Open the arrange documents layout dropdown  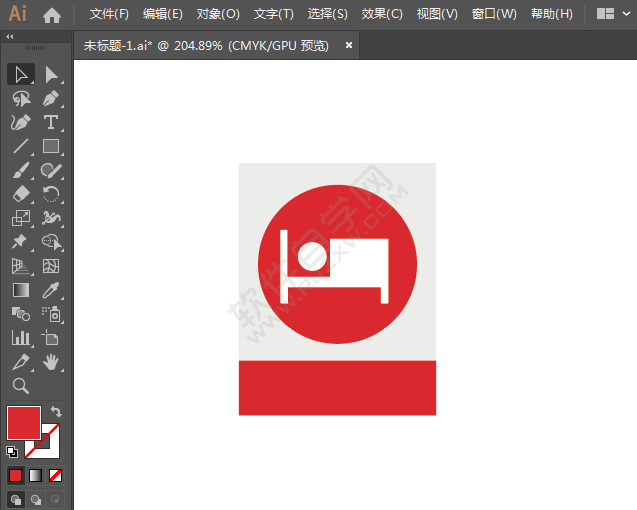tap(610, 15)
